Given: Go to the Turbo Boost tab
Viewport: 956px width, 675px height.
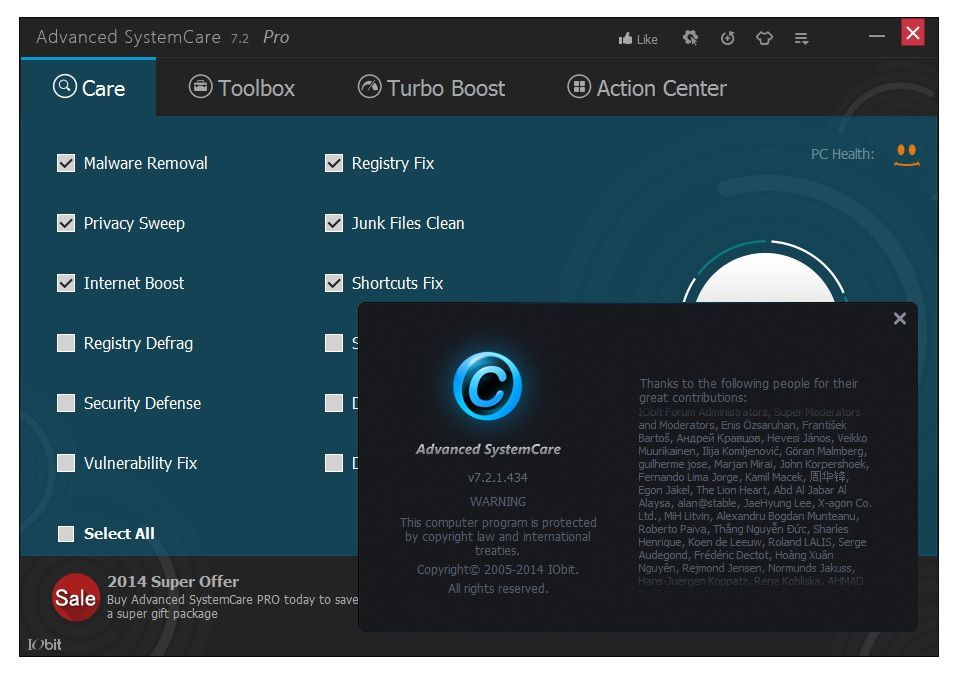Looking at the screenshot, I should [431, 88].
